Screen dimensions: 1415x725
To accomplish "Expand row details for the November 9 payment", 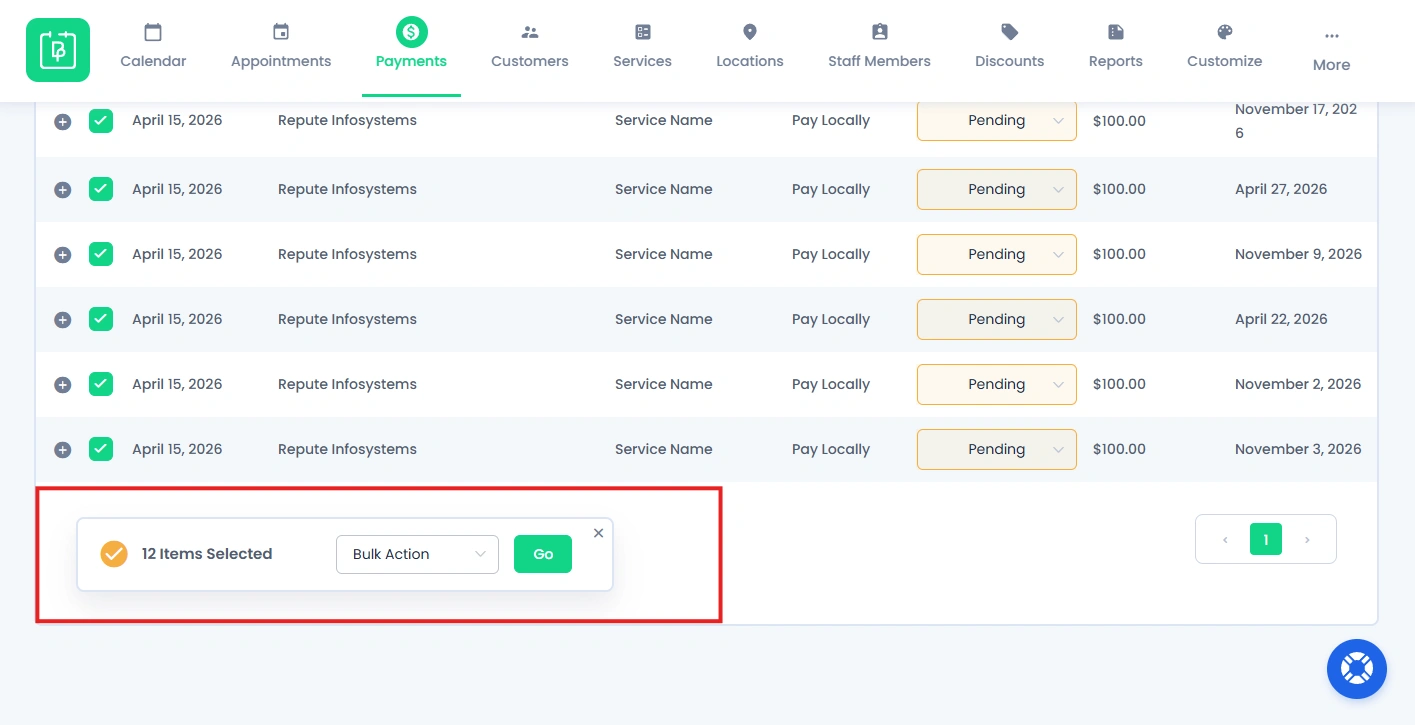I will [62, 255].
